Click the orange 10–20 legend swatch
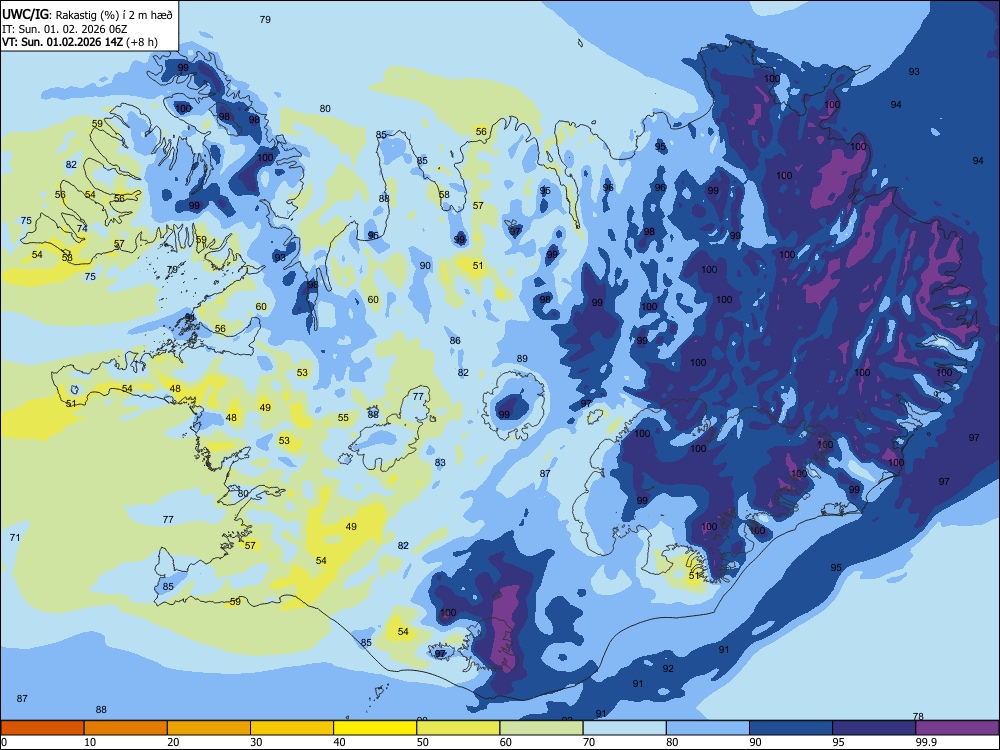Image resolution: width=1000 pixels, height=750 pixels. (x=126, y=728)
